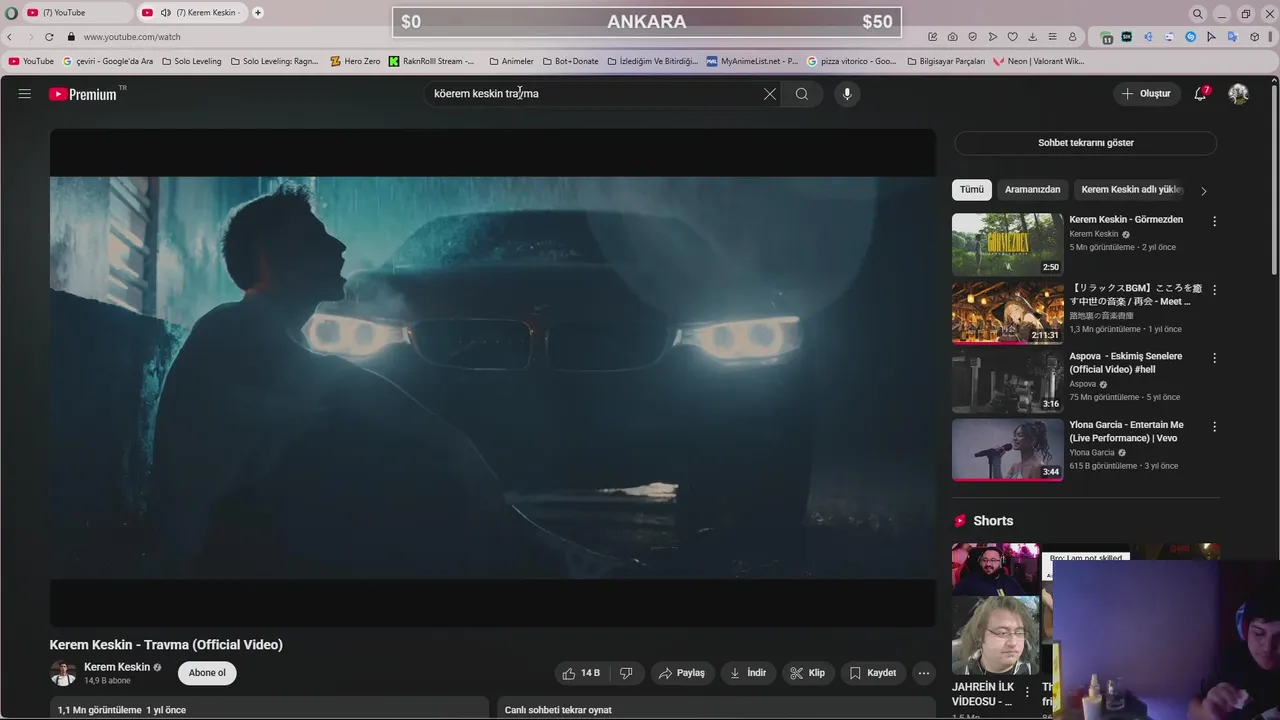Viewport: 1280px width, 720px height.
Task: Open the JAHREİN İLK VİDEOSU short
Action: coord(995,609)
